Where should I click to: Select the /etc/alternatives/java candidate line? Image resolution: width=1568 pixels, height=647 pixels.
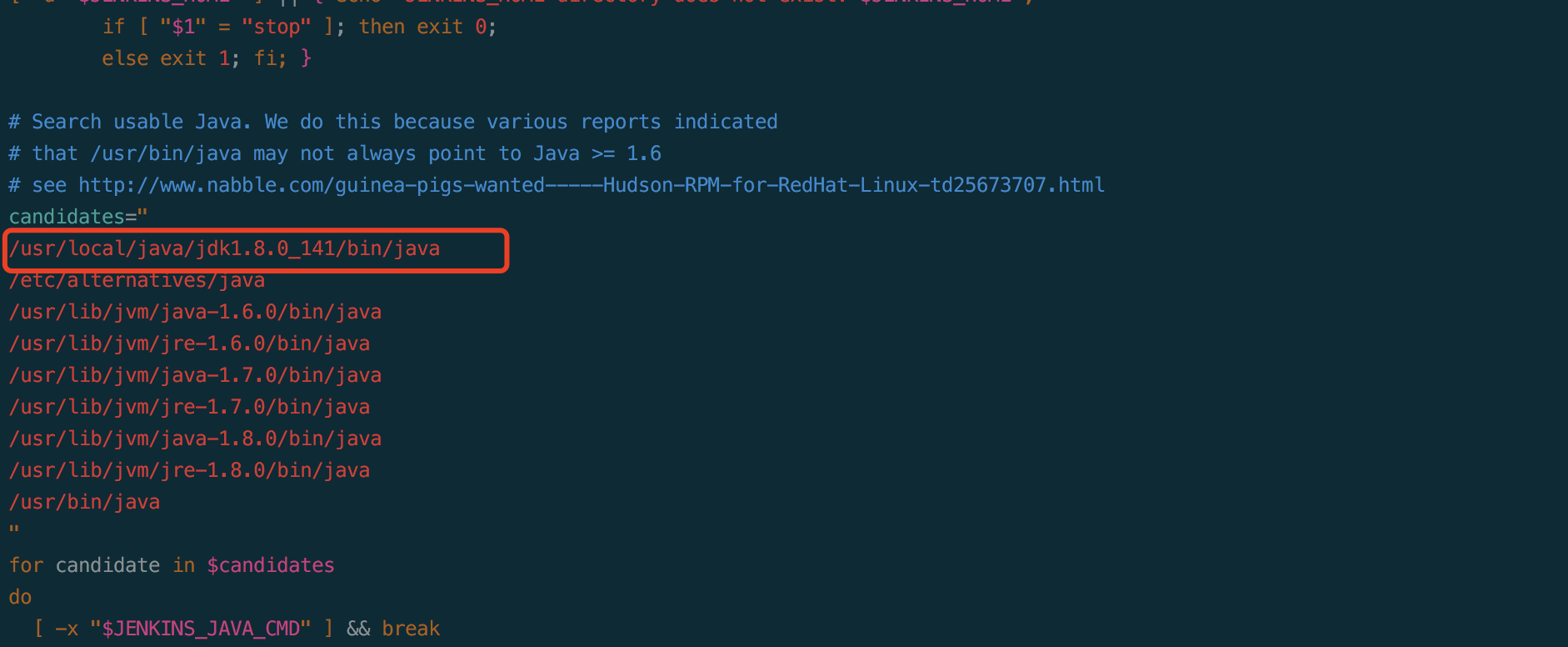click(137, 281)
